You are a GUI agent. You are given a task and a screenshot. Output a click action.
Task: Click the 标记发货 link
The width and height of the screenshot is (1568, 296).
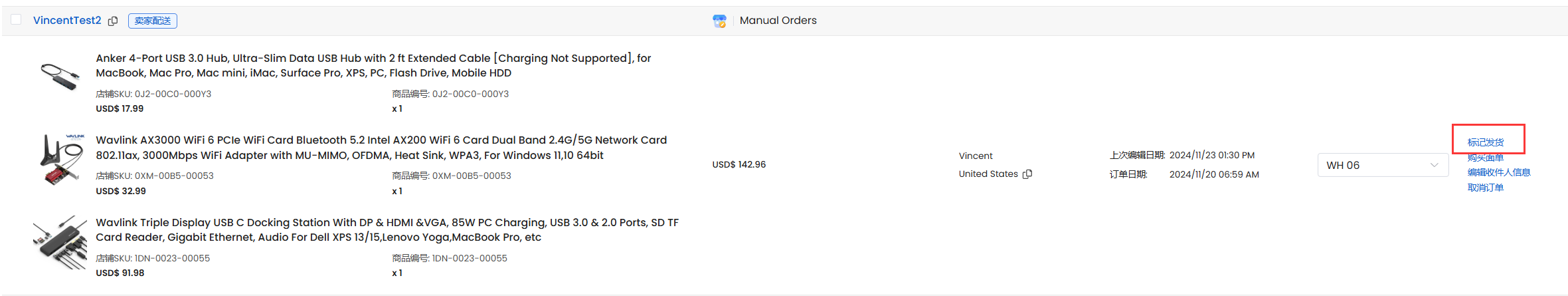(1486, 142)
